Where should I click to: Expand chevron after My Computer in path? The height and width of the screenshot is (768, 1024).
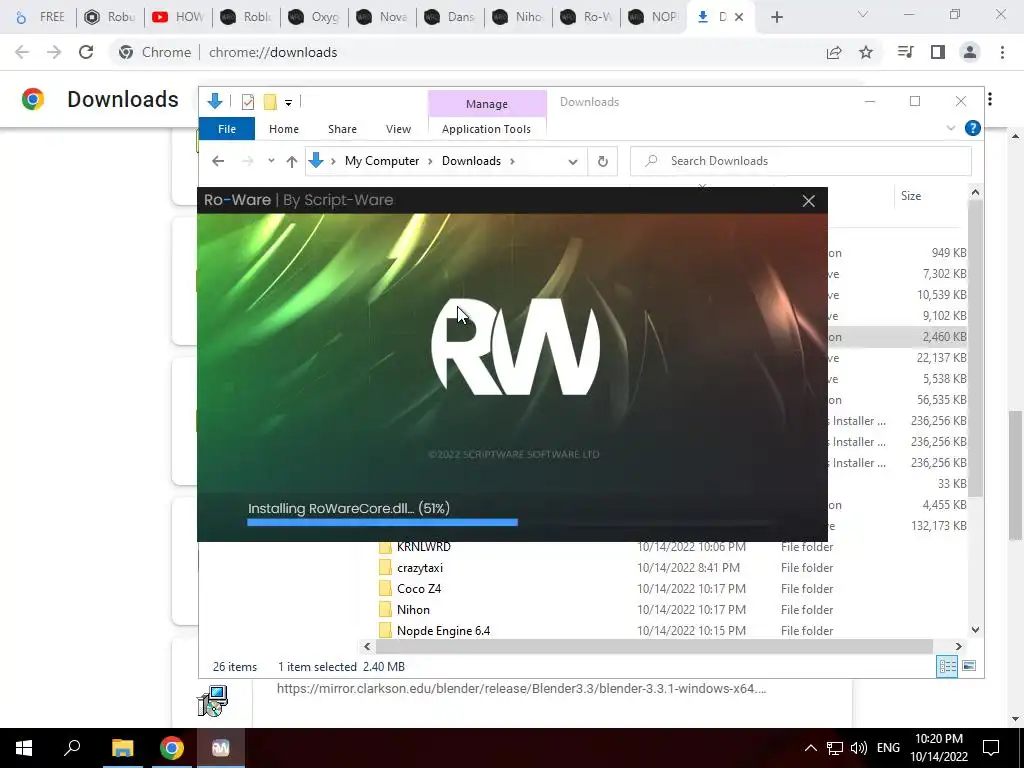pos(430,161)
